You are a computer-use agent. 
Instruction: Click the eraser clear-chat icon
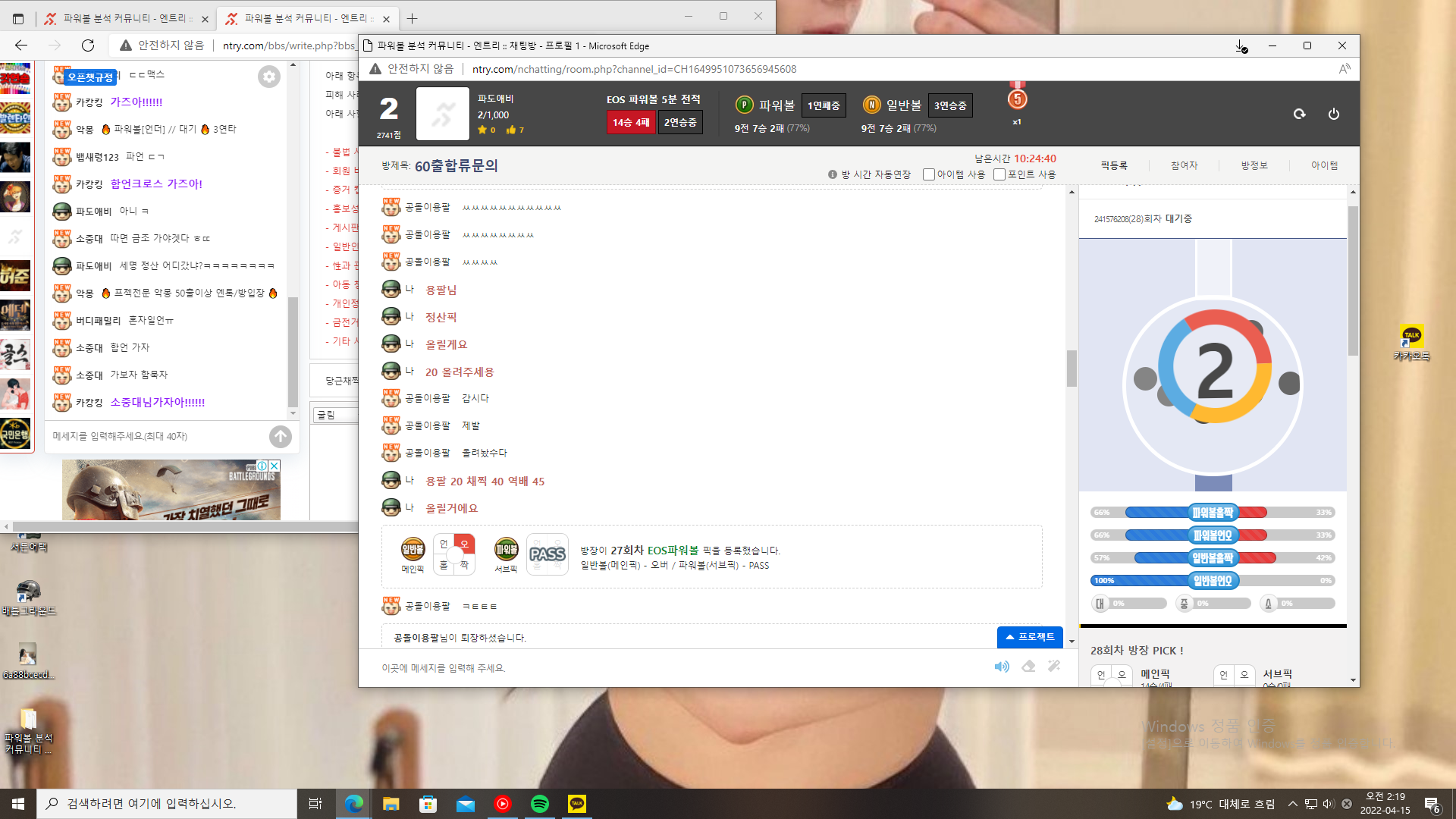1028,667
